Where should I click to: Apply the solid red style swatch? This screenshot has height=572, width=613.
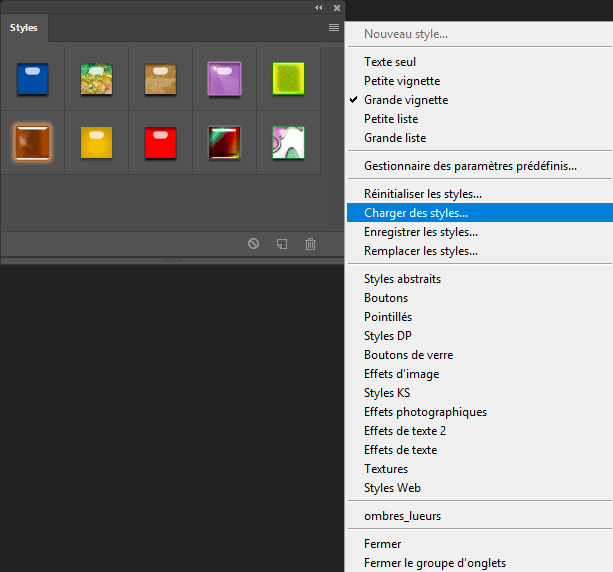coord(160,142)
